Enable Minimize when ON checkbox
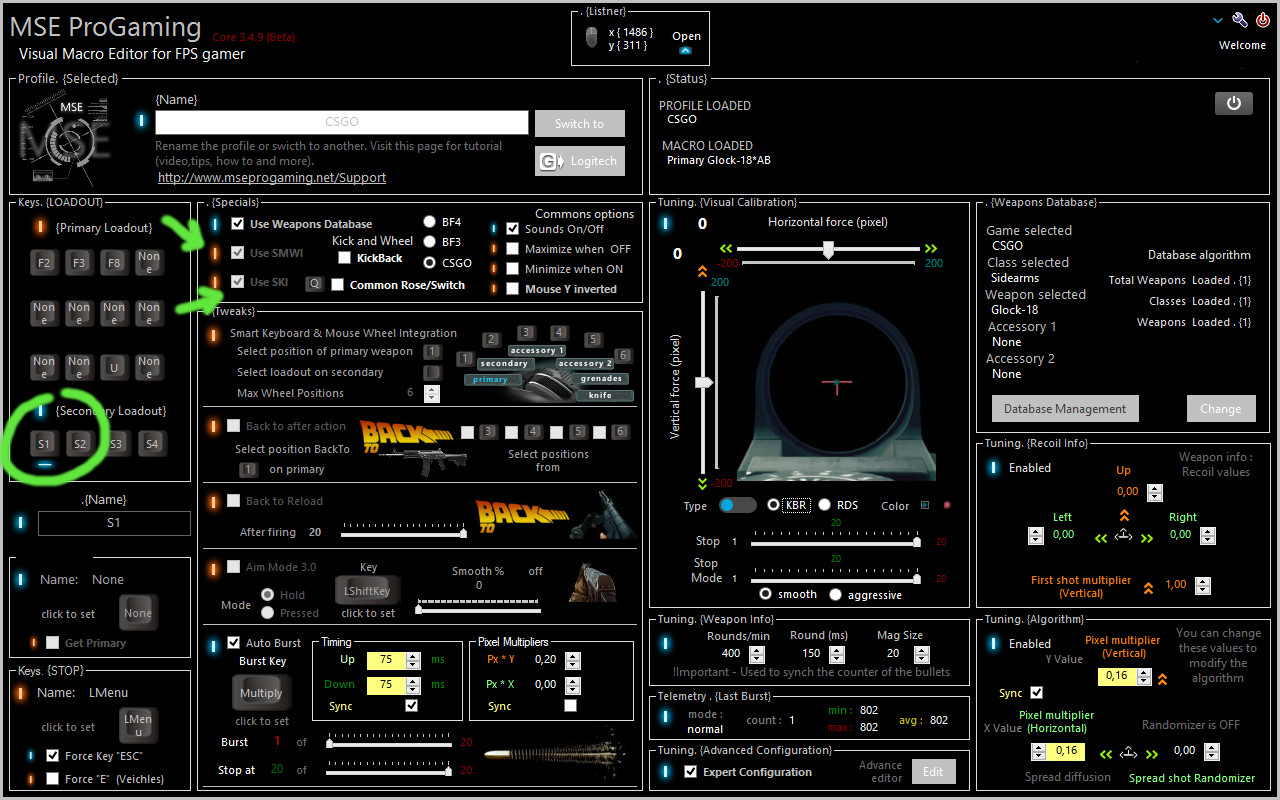Viewport: 1280px width, 800px height. pyautogui.click(x=513, y=269)
